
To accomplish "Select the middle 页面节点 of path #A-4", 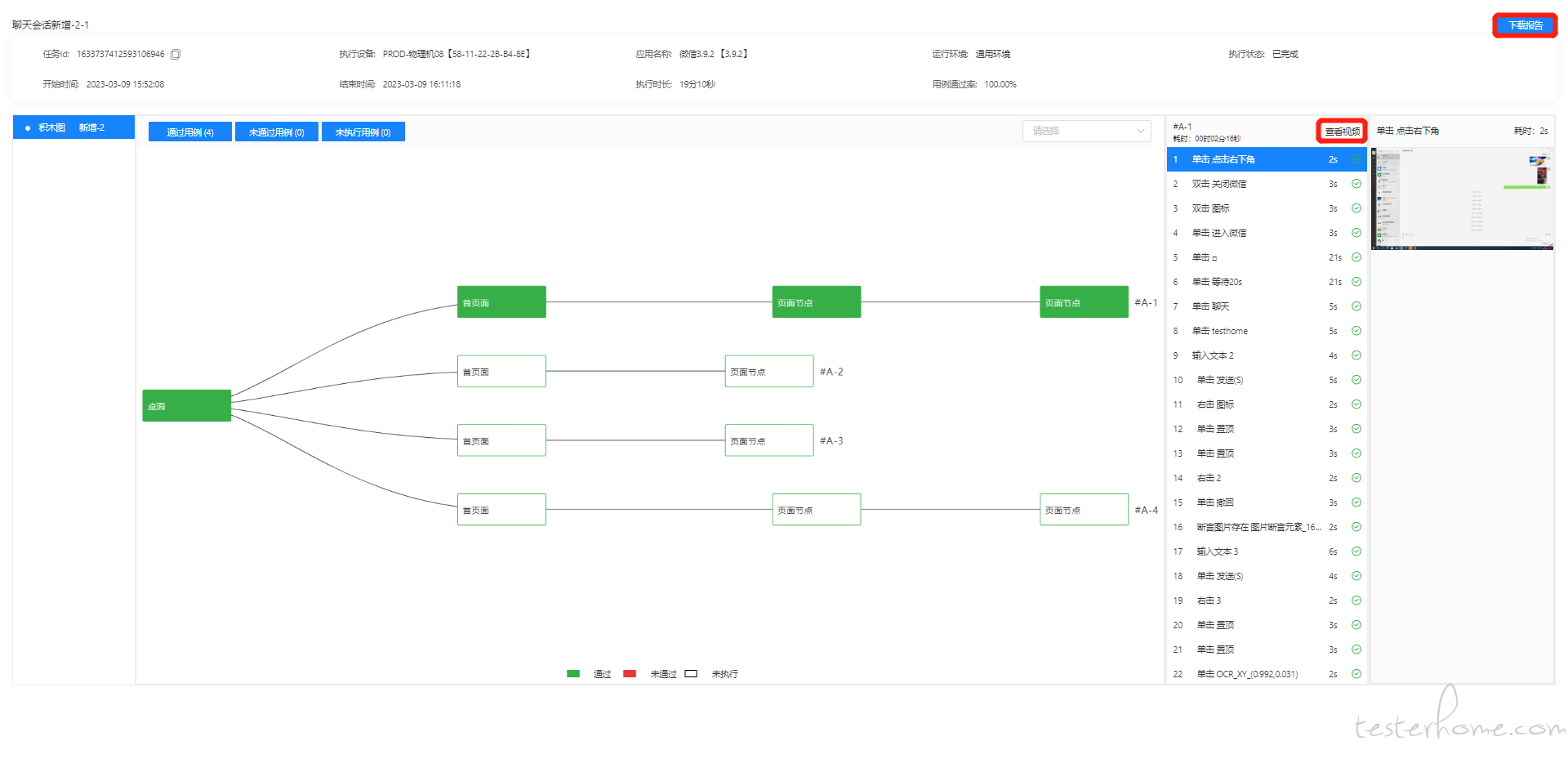I will (x=817, y=510).
